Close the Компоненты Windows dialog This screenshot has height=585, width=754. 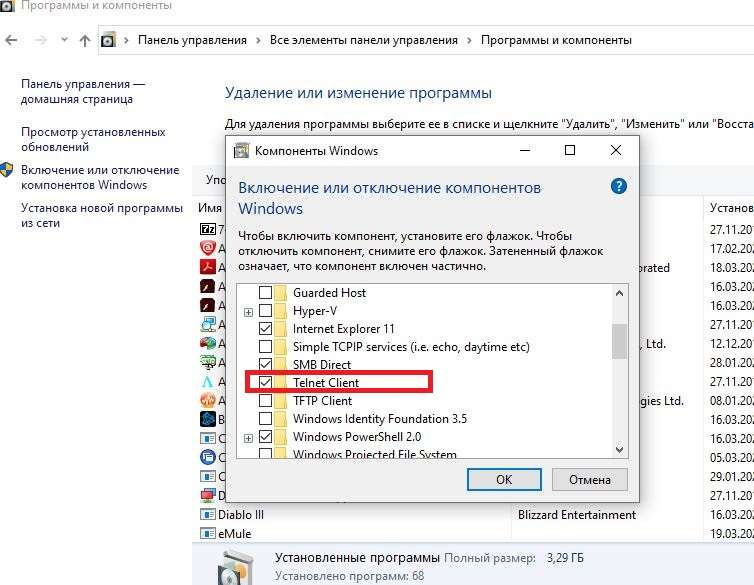click(x=616, y=150)
